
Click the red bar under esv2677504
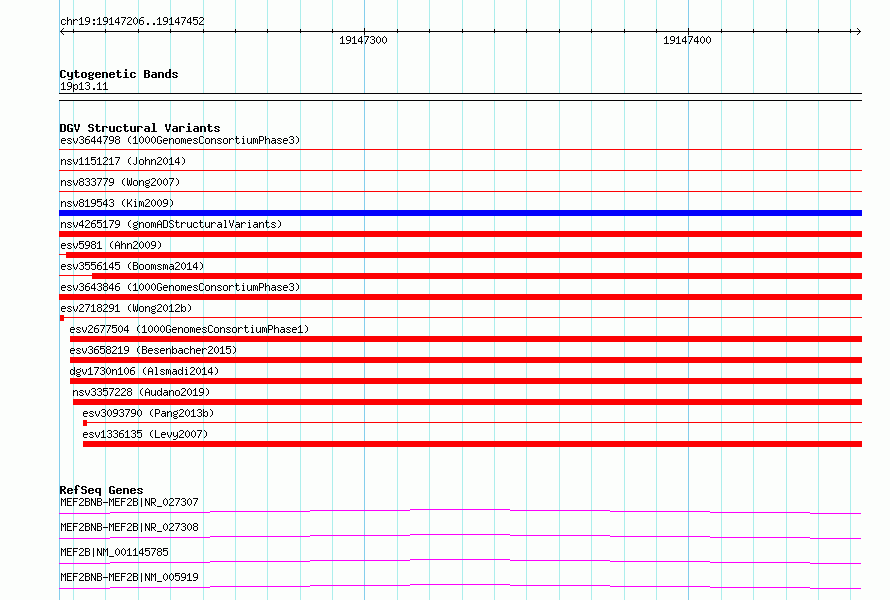pos(465,339)
